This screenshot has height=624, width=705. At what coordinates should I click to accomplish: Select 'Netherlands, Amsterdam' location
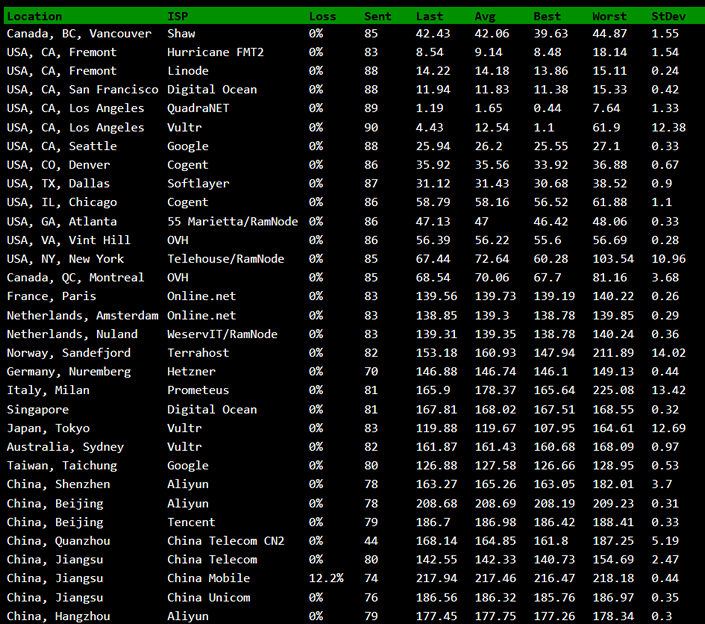pyautogui.click(x=82, y=316)
